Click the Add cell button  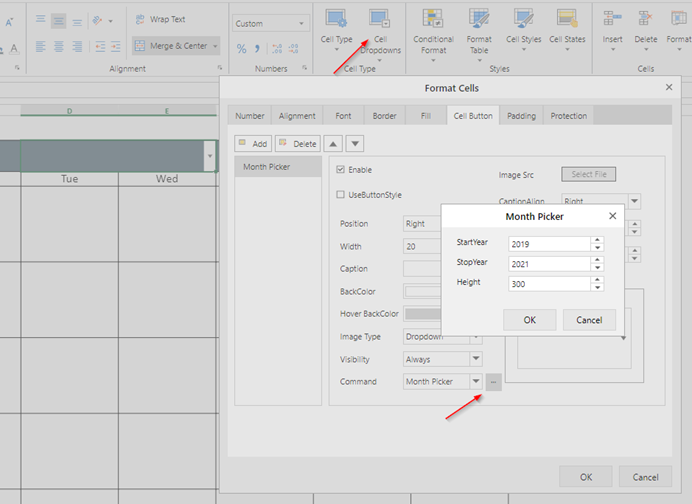click(253, 144)
